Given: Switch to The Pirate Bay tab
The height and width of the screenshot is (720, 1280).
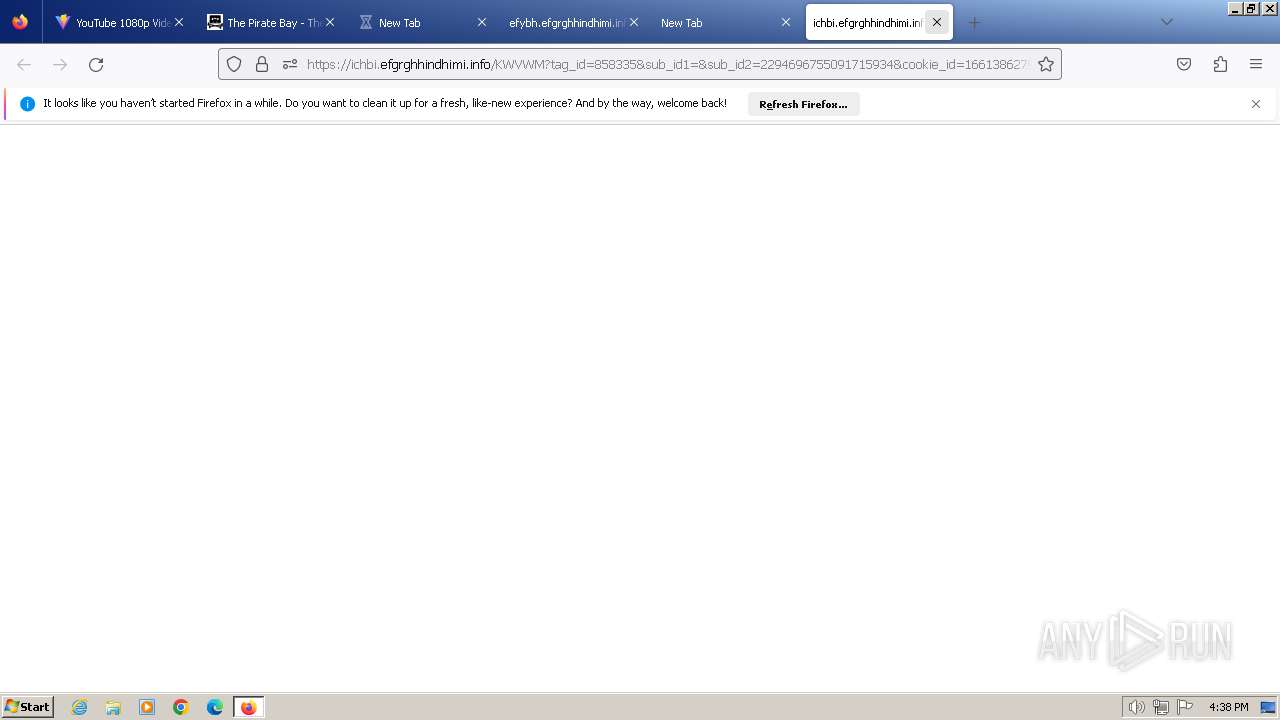Looking at the screenshot, I should tap(270, 22).
